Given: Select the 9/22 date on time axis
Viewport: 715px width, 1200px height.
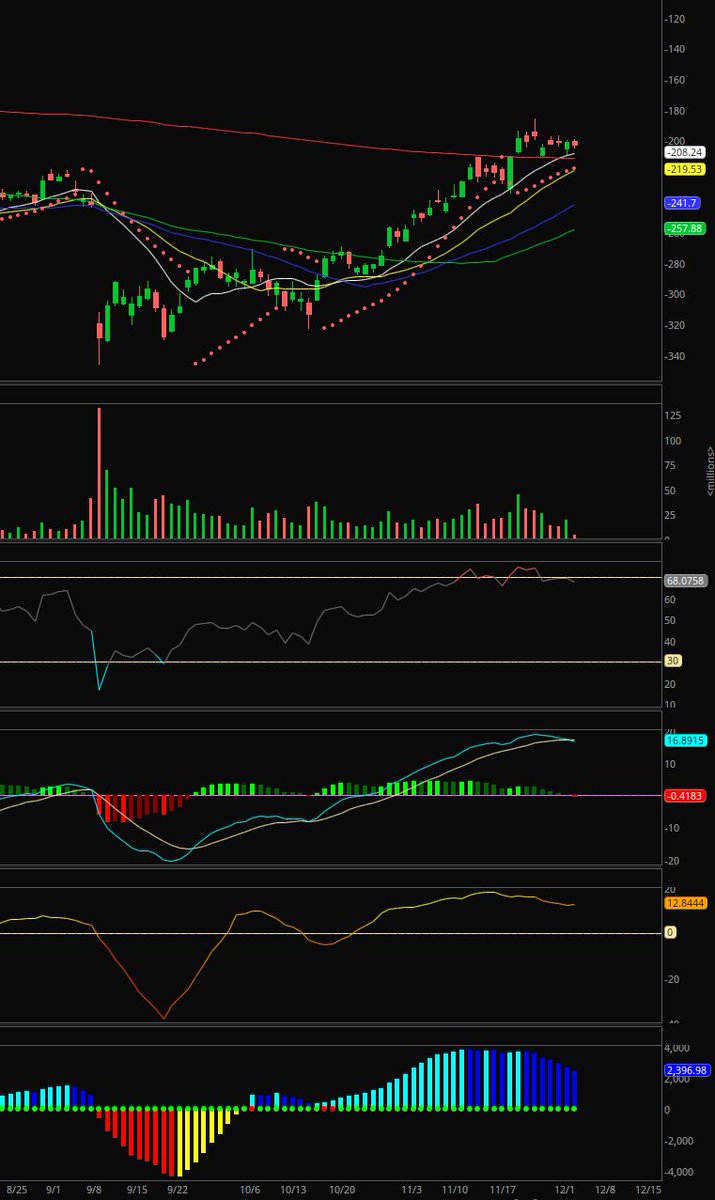Looking at the screenshot, I should [178, 1191].
